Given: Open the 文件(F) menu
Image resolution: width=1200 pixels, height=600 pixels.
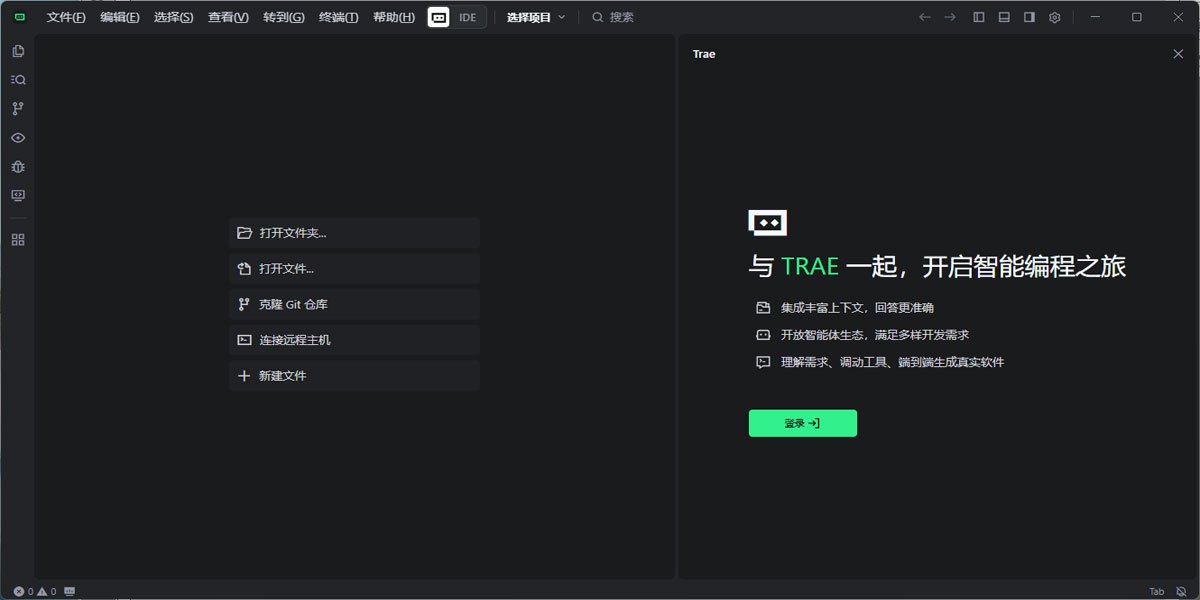Looking at the screenshot, I should tap(66, 17).
